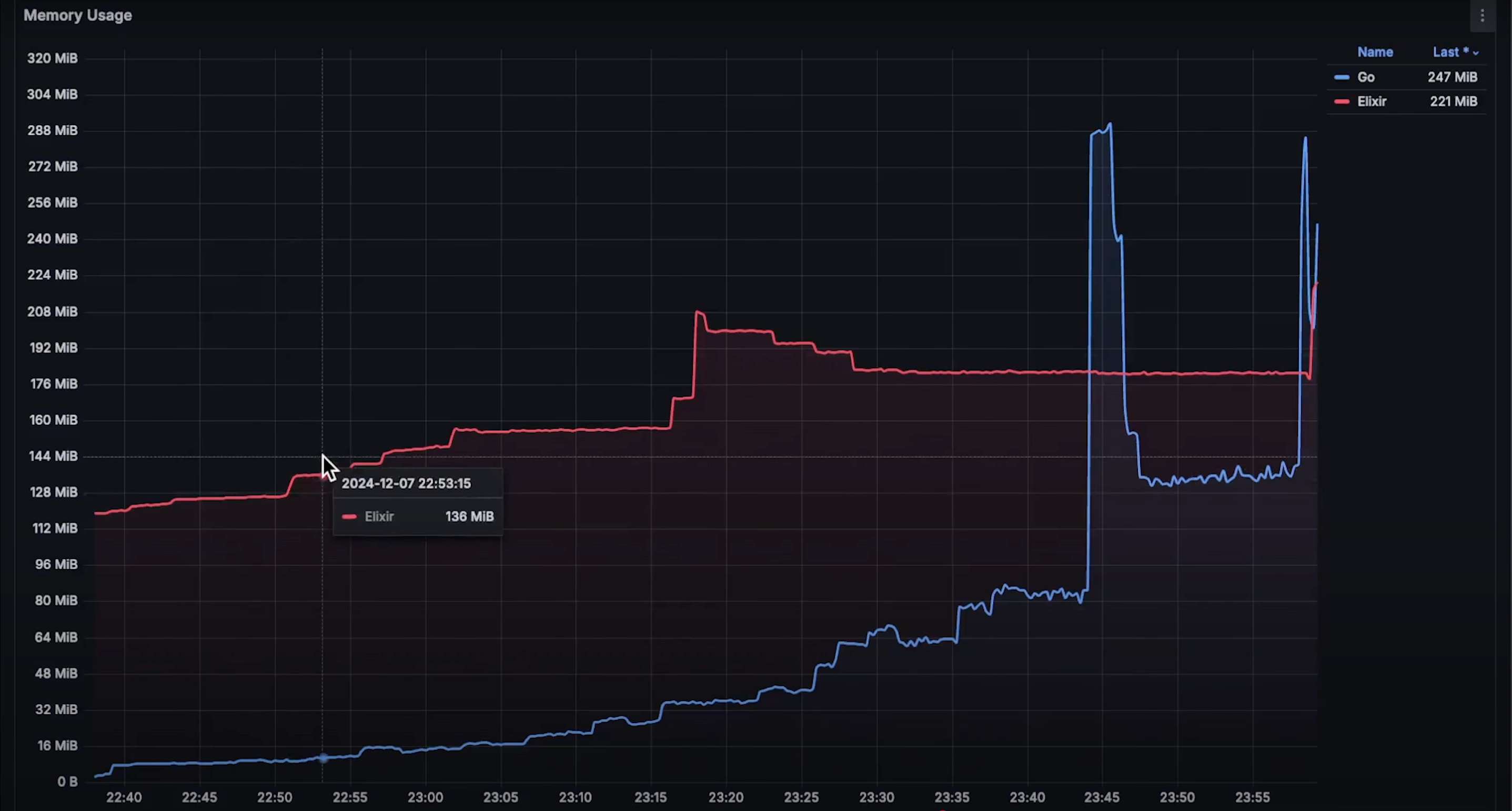Toggle visibility of the Go series
Screen dimensions: 1512x811
(x=1366, y=77)
